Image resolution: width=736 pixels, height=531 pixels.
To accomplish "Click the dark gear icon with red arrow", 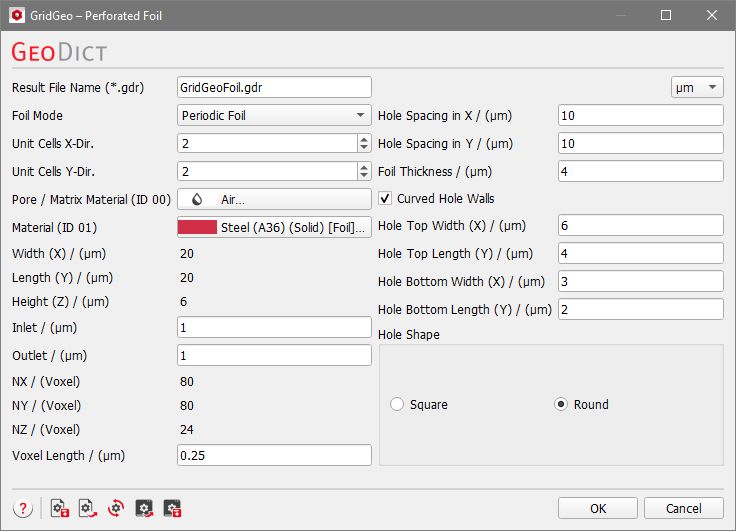I will 144,508.
